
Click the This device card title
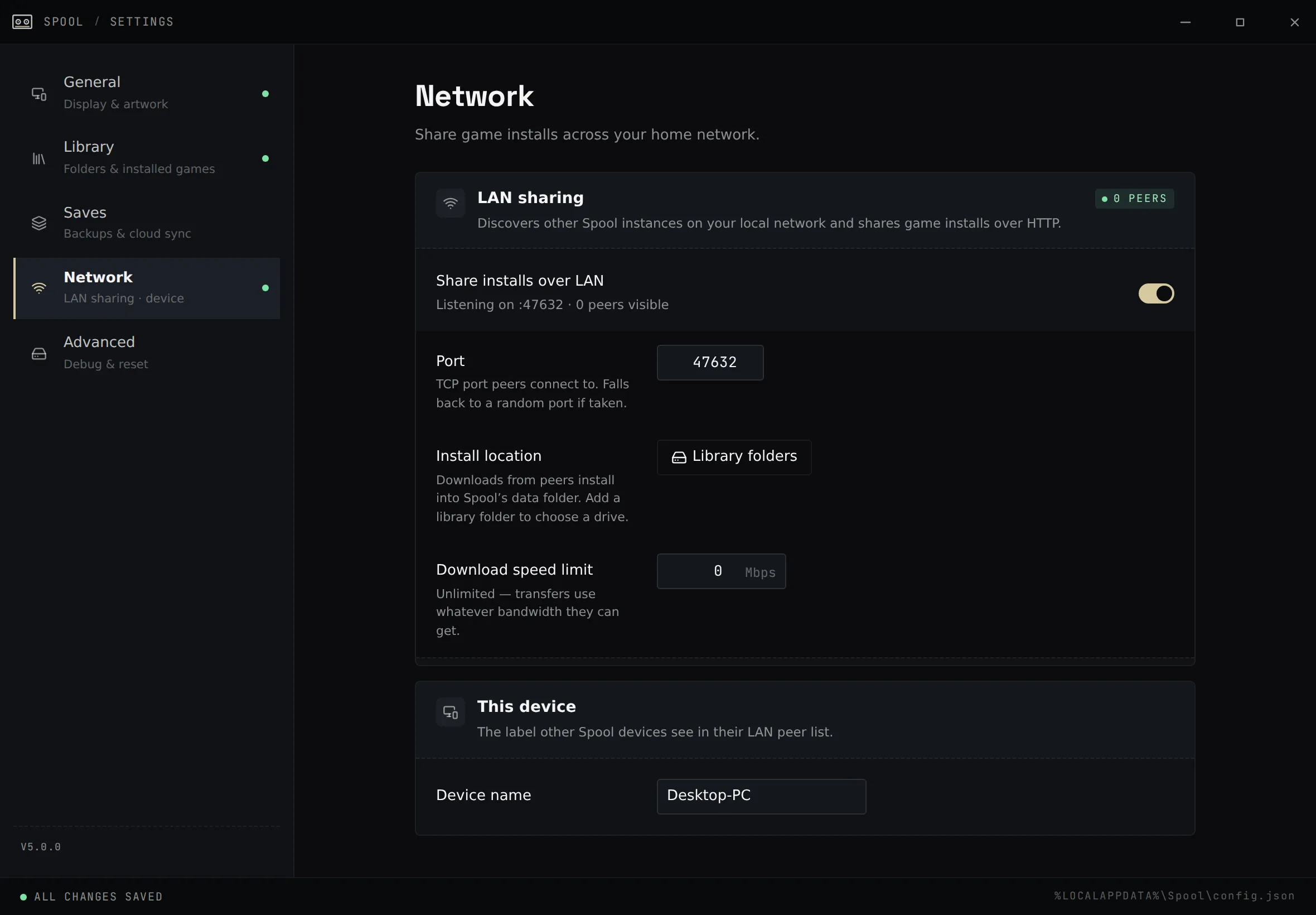click(526, 706)
